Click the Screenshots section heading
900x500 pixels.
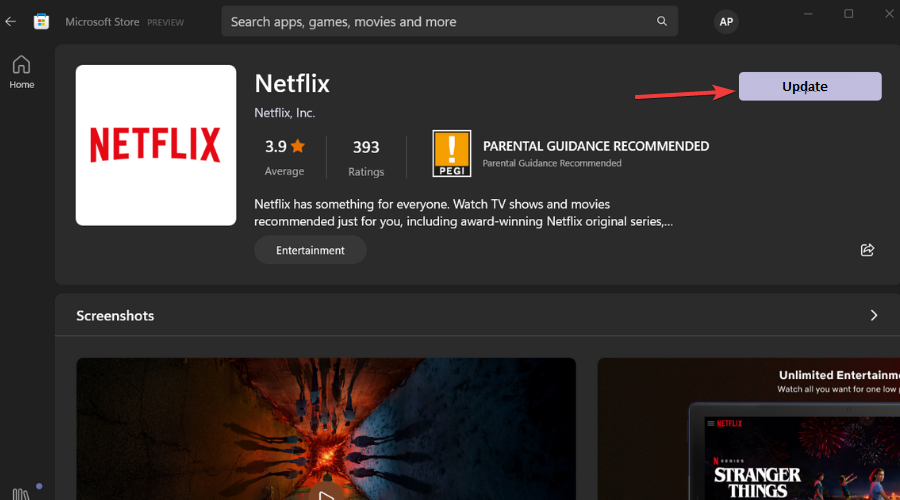click(x=115, y=316)
